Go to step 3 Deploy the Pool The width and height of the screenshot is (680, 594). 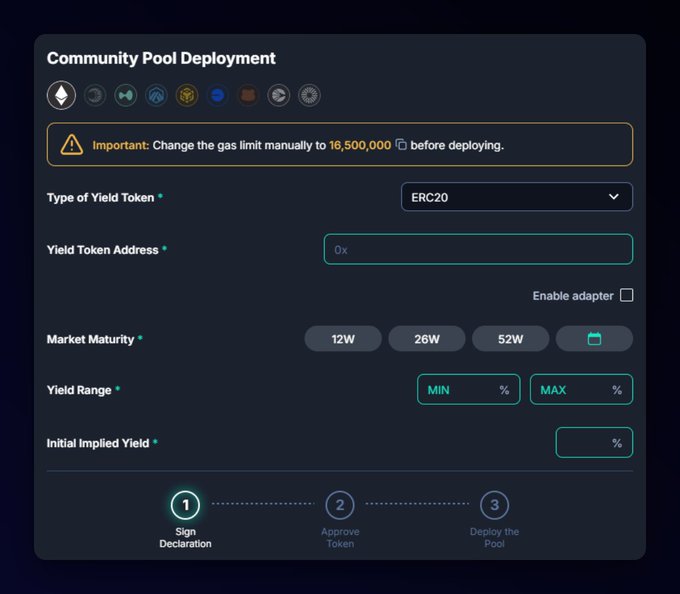pos(494,506)
